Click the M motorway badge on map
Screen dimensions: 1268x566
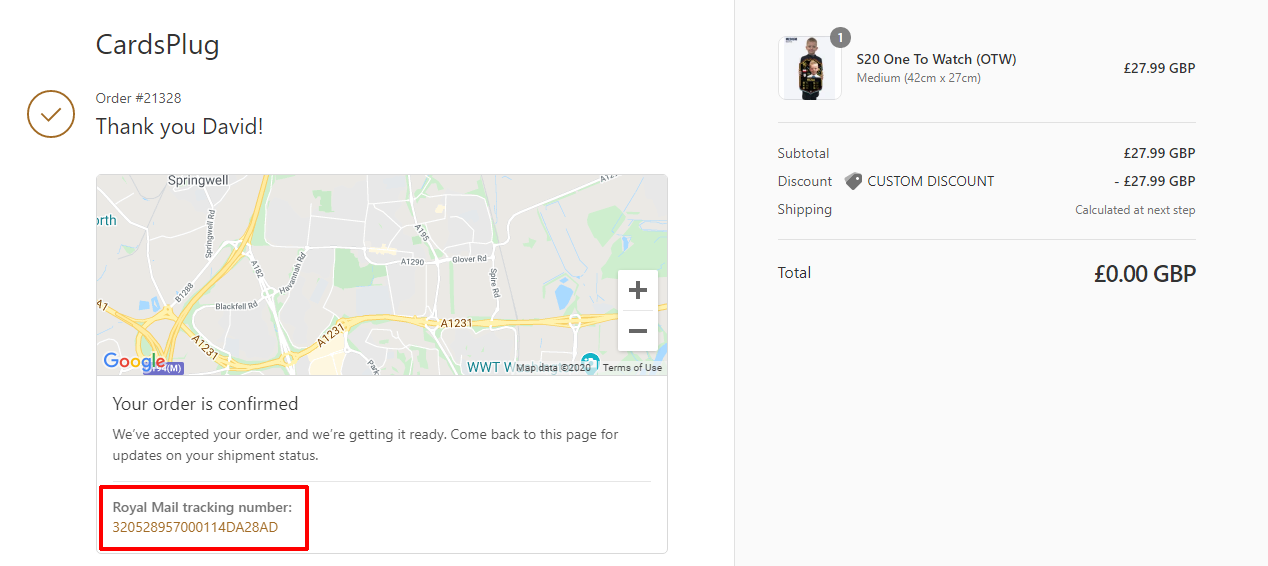[167, 368]
